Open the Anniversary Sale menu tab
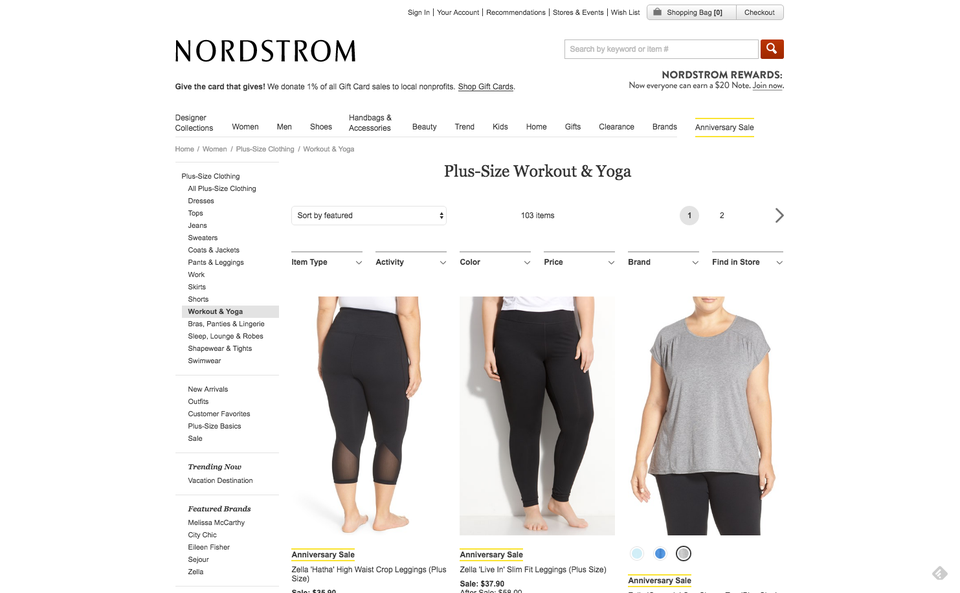 point(724,127)
